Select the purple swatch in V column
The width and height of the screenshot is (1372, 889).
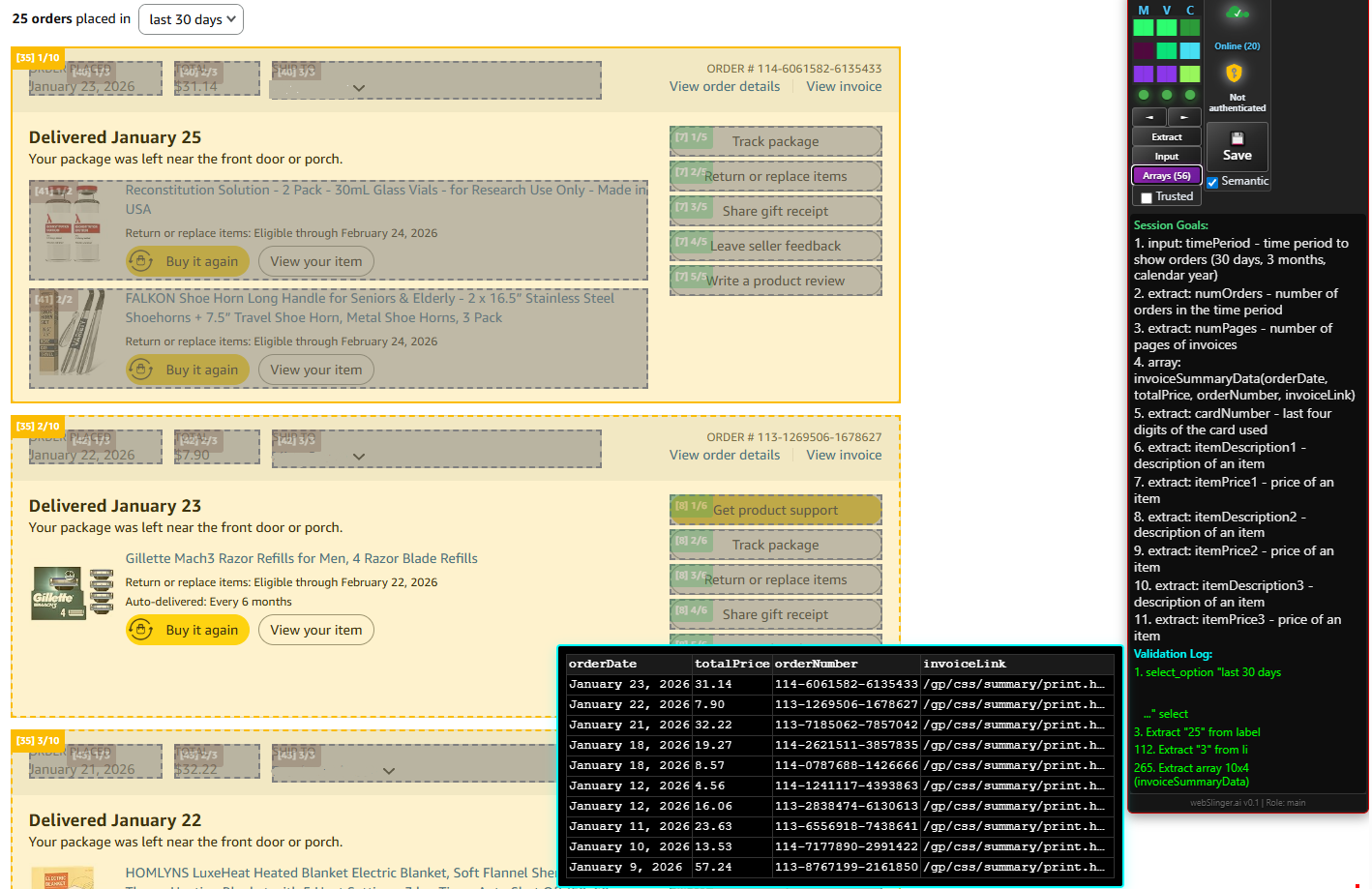pos(1167,74)
